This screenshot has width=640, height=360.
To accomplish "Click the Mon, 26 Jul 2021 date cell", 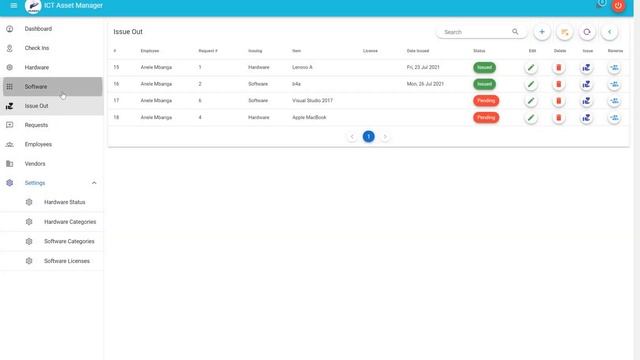I will (x=425, y=84).
